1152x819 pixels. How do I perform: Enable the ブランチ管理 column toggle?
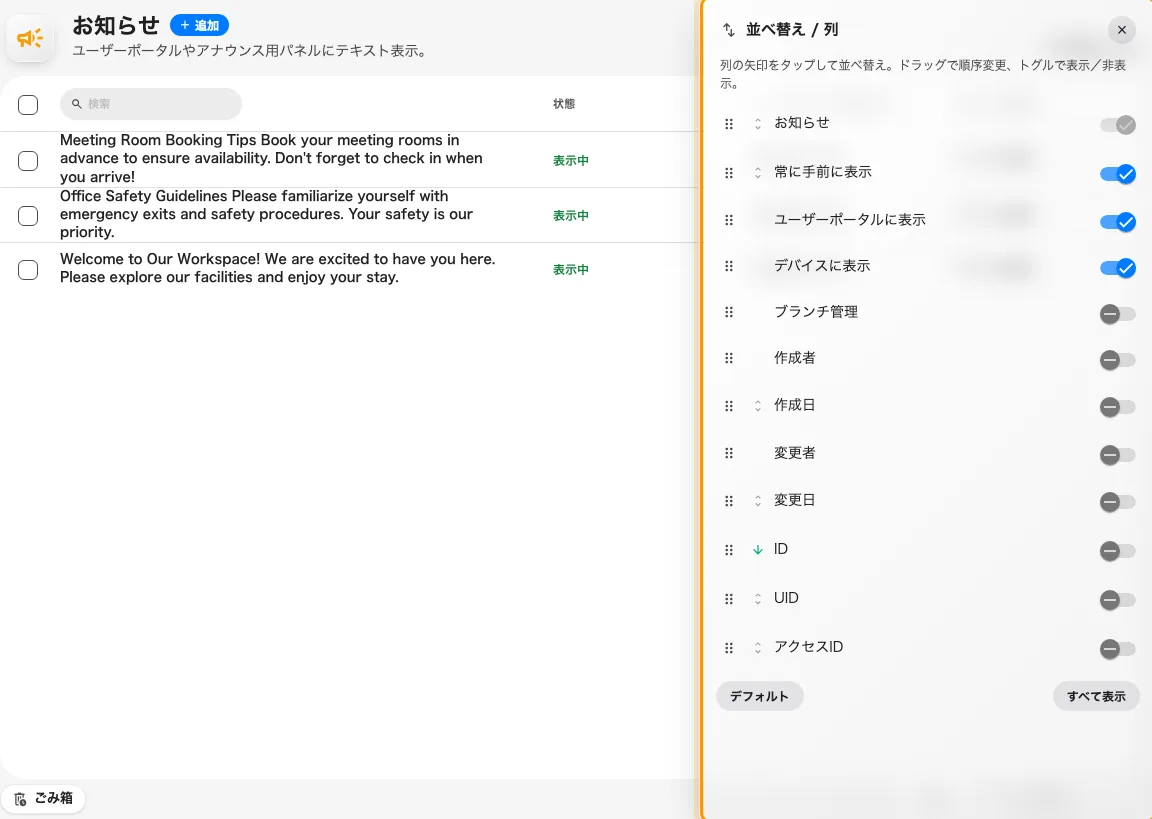click(1117, 314)
